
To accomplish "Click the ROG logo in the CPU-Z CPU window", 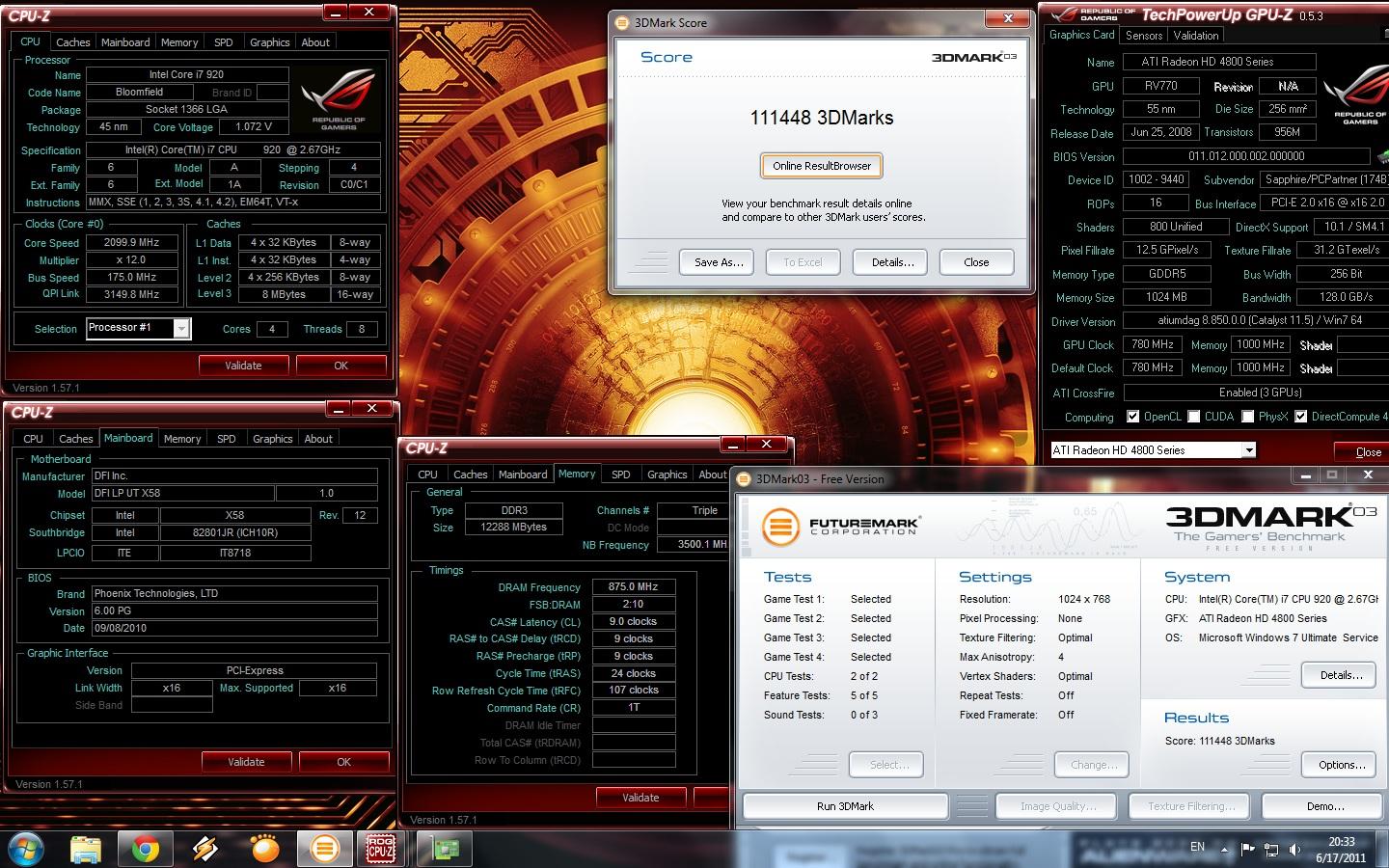I will pyautogui.click(x=339, y=102).
